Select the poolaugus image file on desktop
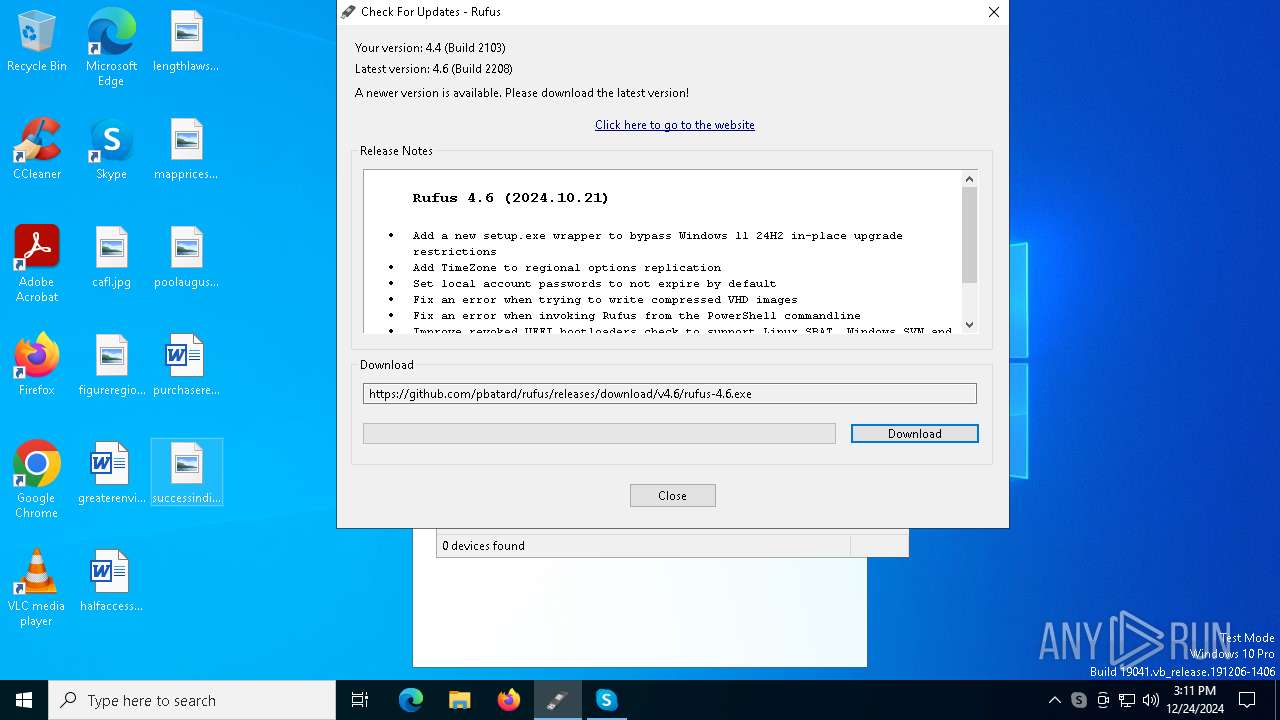 pos(186,258)
